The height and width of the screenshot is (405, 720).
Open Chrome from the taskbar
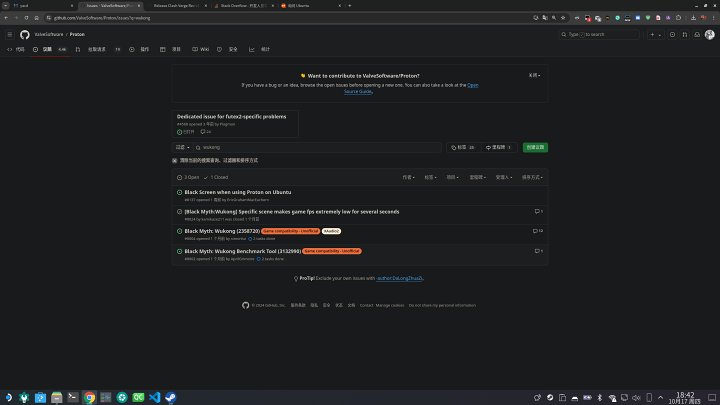pyautogui.click(x=89, y=397)
